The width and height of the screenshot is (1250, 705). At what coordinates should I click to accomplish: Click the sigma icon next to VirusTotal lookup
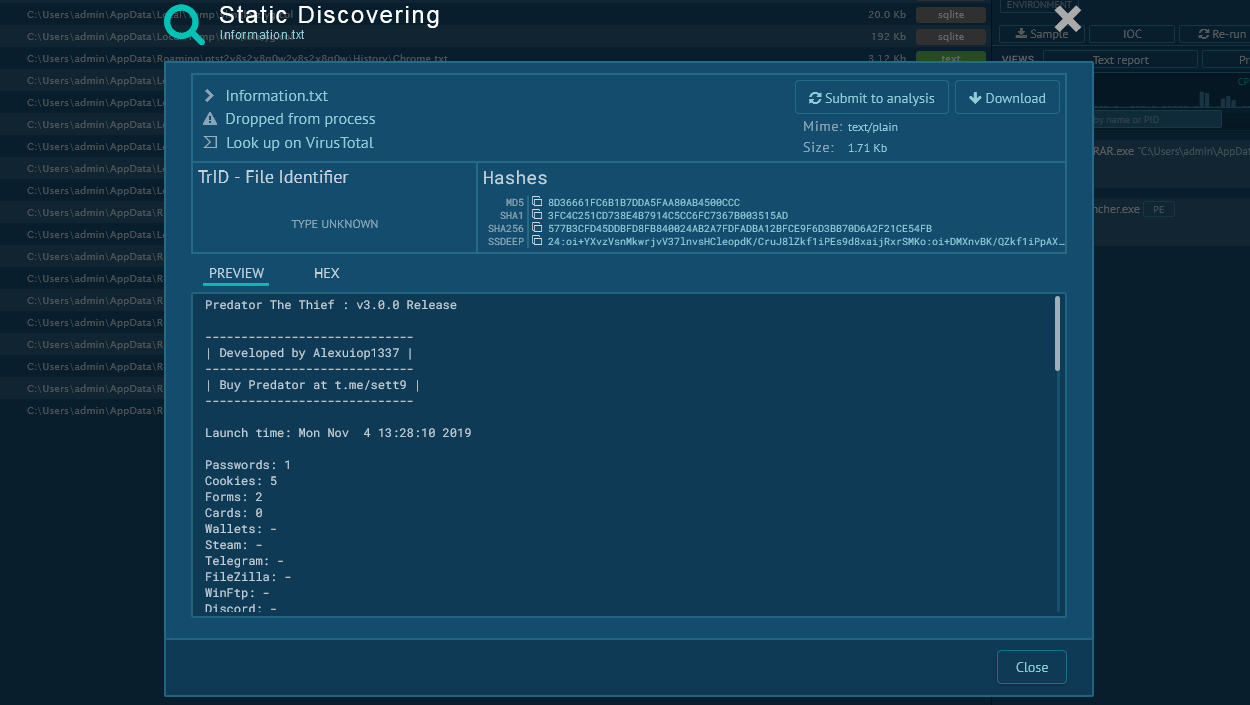210,143
